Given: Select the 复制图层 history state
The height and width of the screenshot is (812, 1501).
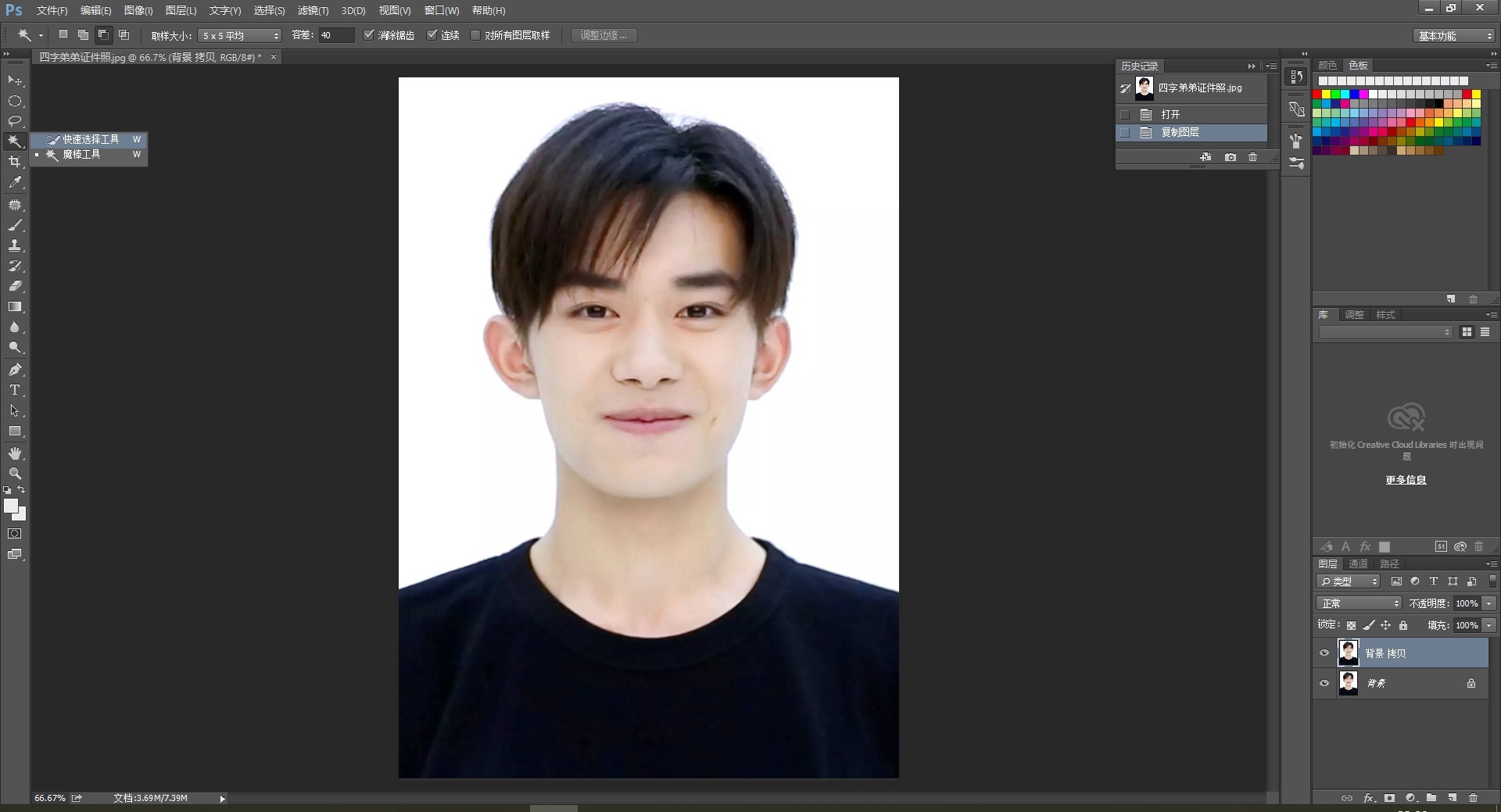Looking at the screenshot, I should pos(1191,133).
